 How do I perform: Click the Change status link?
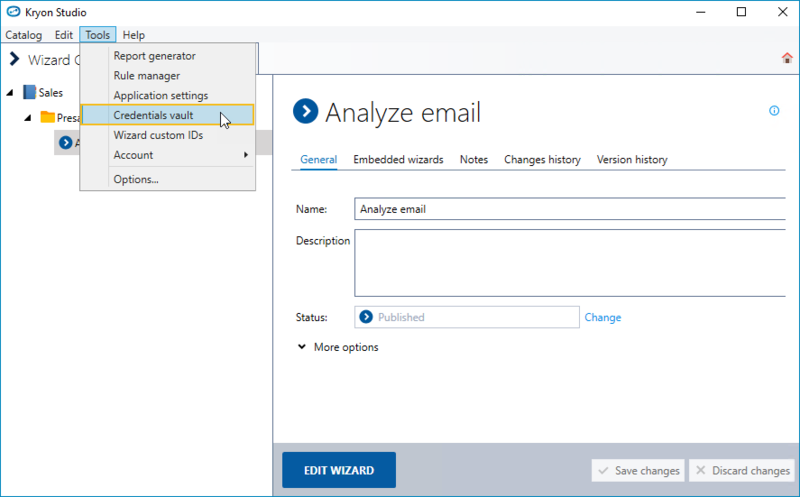pyautogui.click(x=603, y=317)
